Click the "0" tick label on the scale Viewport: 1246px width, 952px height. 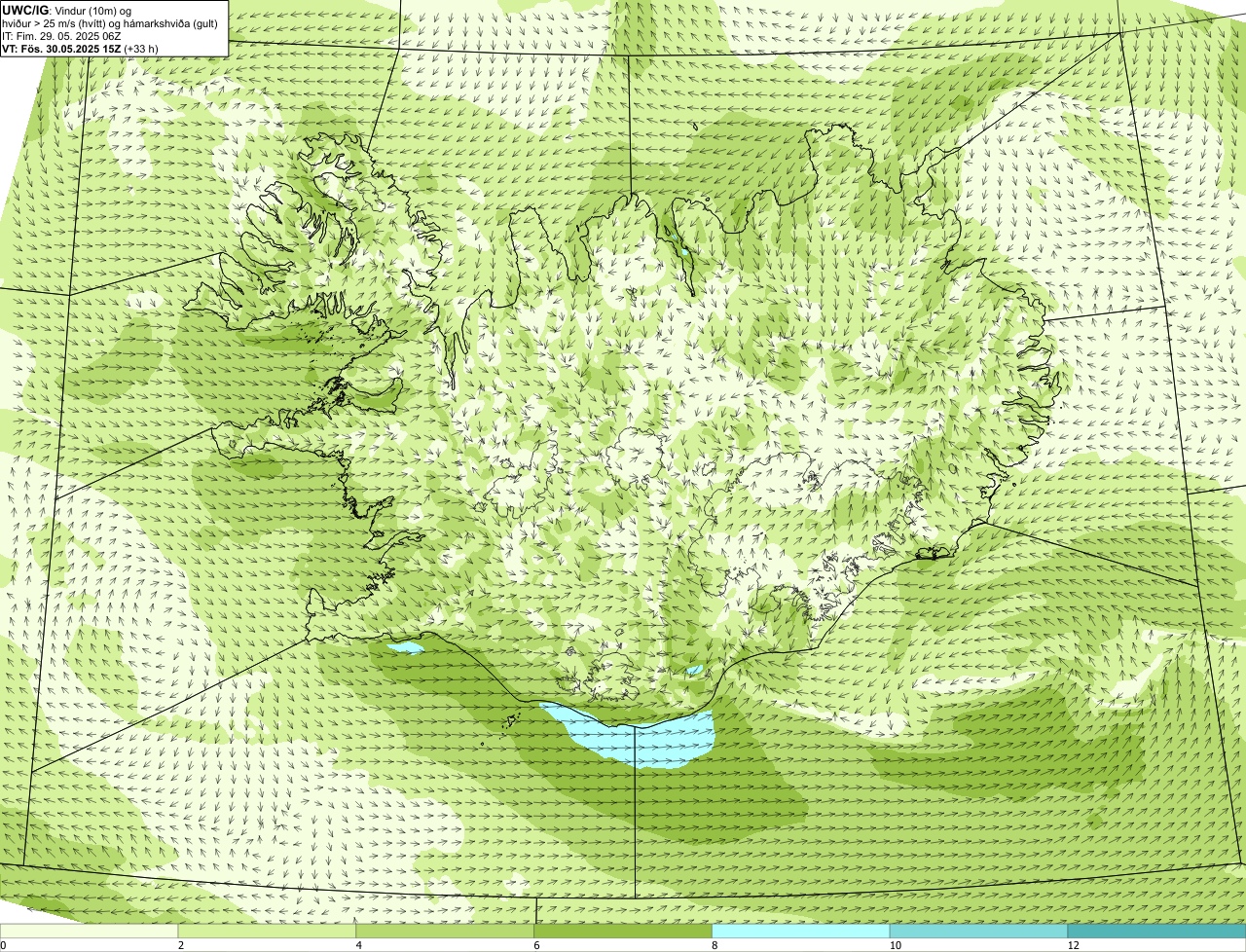tap(3, 945)
